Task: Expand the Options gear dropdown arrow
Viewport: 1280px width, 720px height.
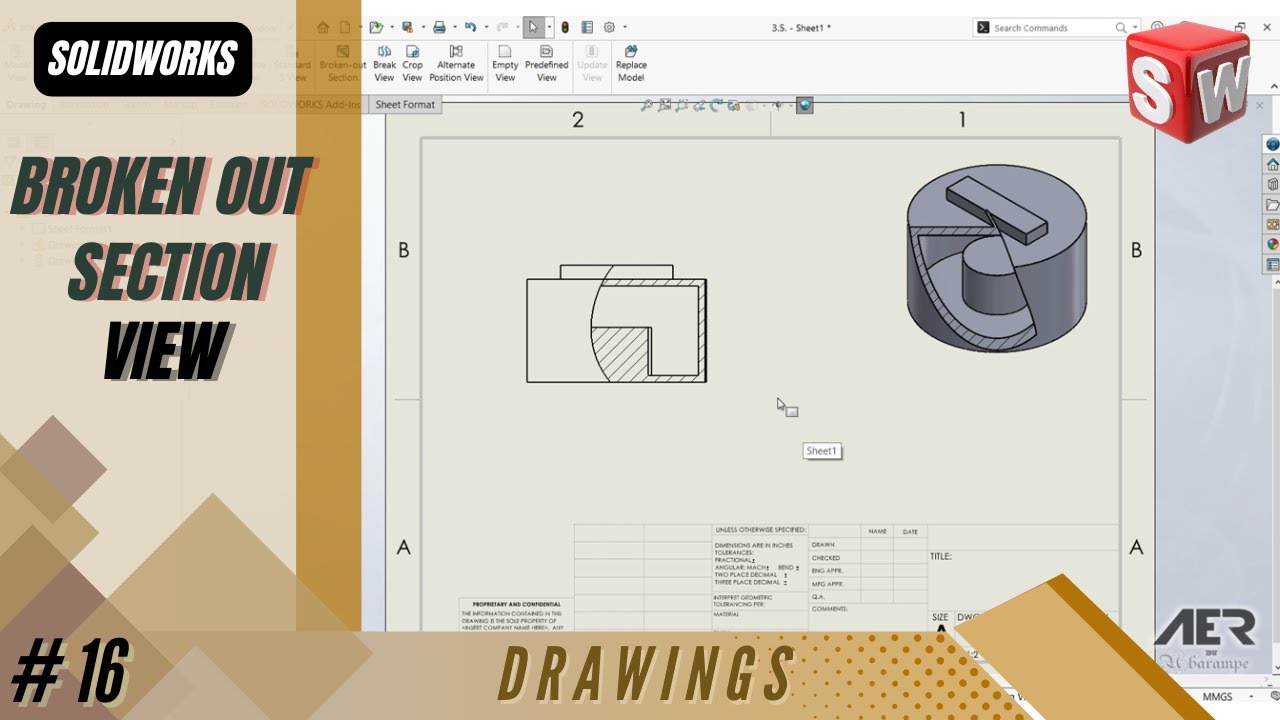Action: 625,27
